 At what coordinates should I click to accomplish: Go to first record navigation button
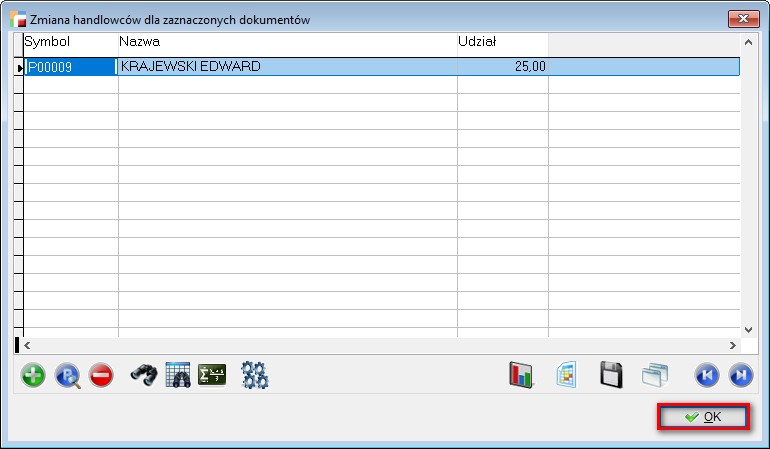pos(707,376)
